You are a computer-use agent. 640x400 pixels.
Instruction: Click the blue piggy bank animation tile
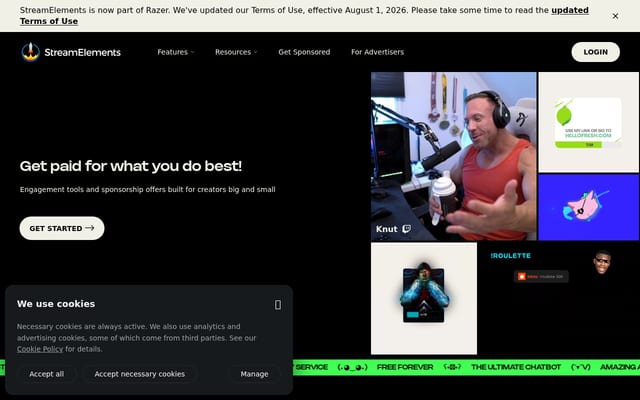pyautogui.click(x=589, y=207)
